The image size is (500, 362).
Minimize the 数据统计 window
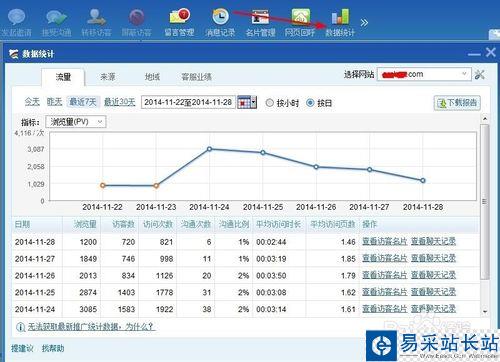click(x=474, y=54)
